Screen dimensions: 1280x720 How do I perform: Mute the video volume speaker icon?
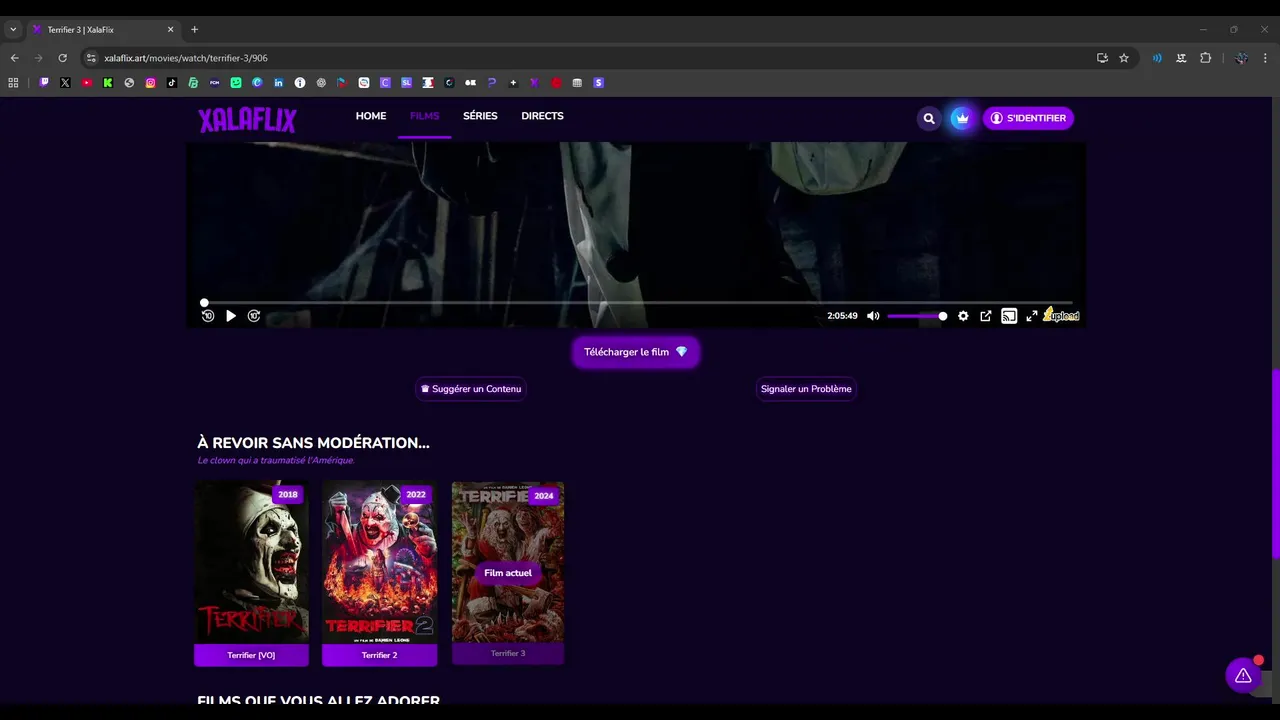[x=873, y=316]
